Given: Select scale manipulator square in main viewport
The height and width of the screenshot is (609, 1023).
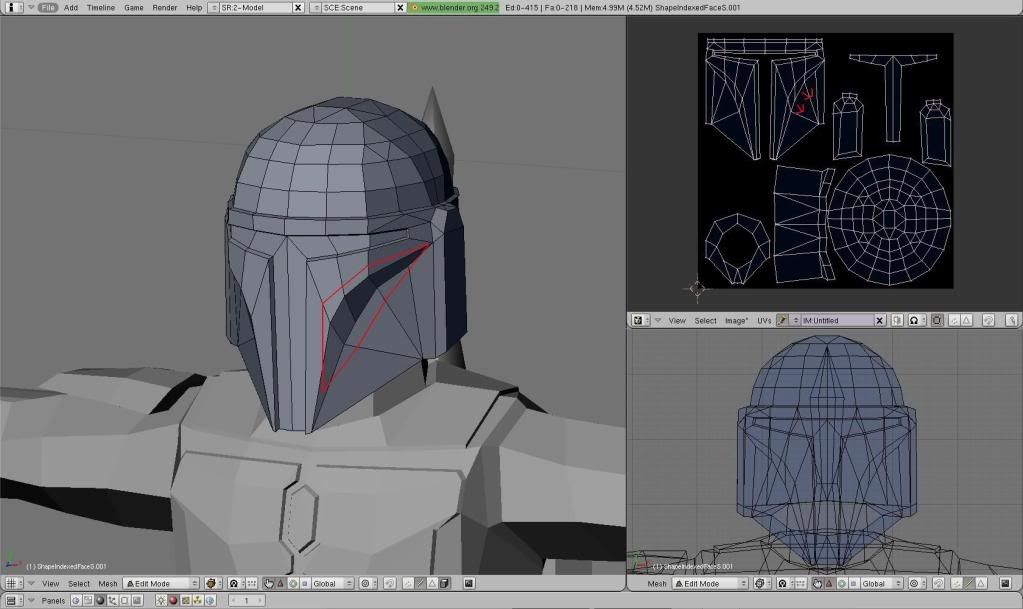Looking at the screenshot, I should coord(305,584).
